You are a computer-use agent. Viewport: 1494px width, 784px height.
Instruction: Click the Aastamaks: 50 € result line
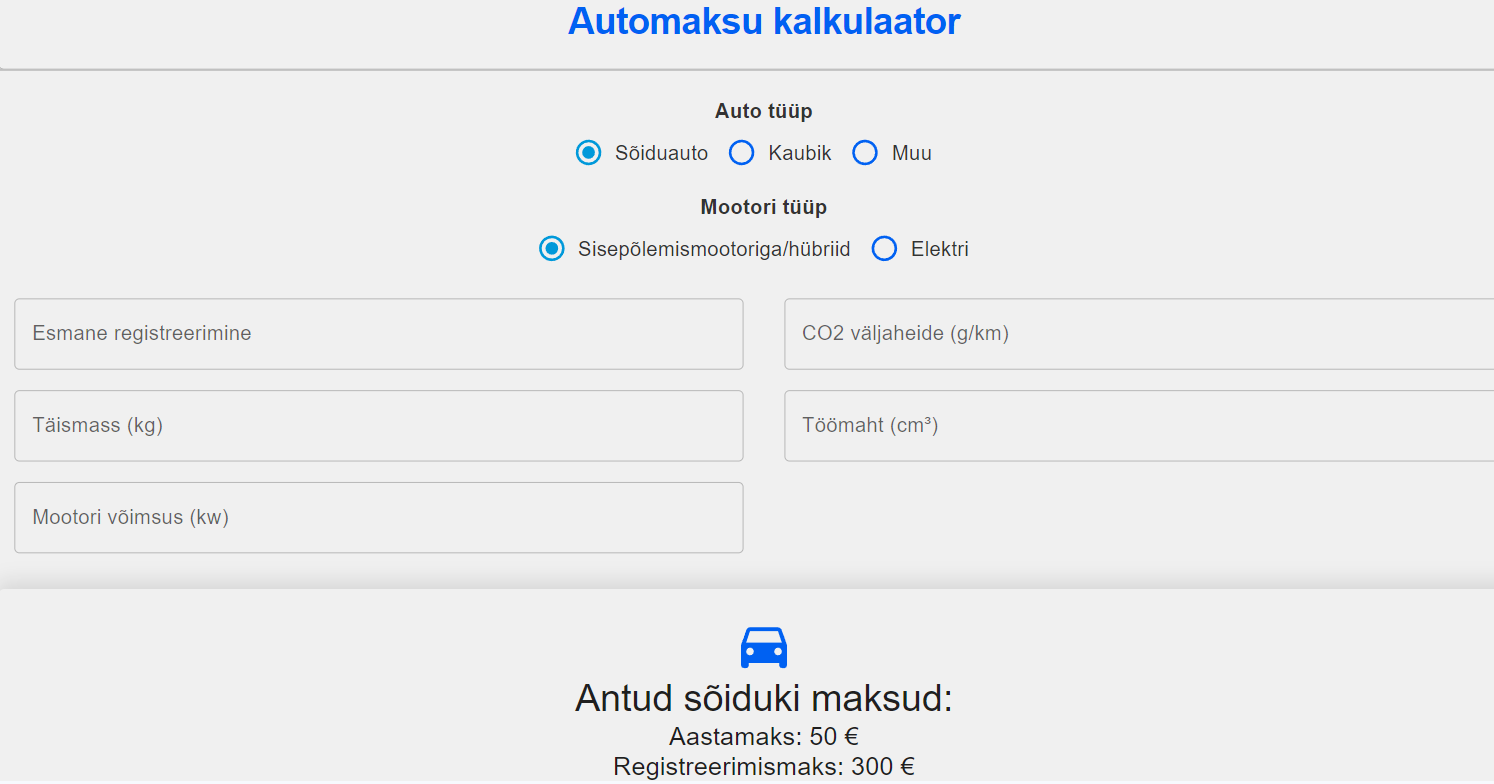(x=763, y=736)
